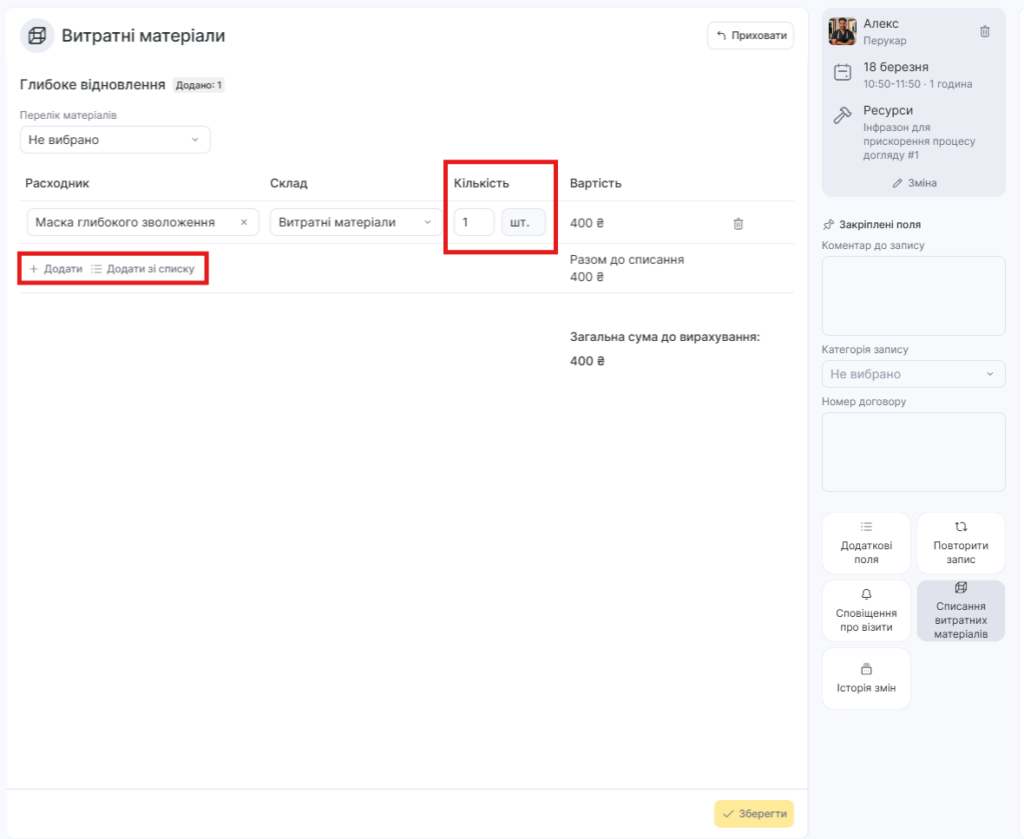This screenshot has height=839, width=1024.
Task: Expand the Склад warehouse dropdown
Action: point(355,222)
